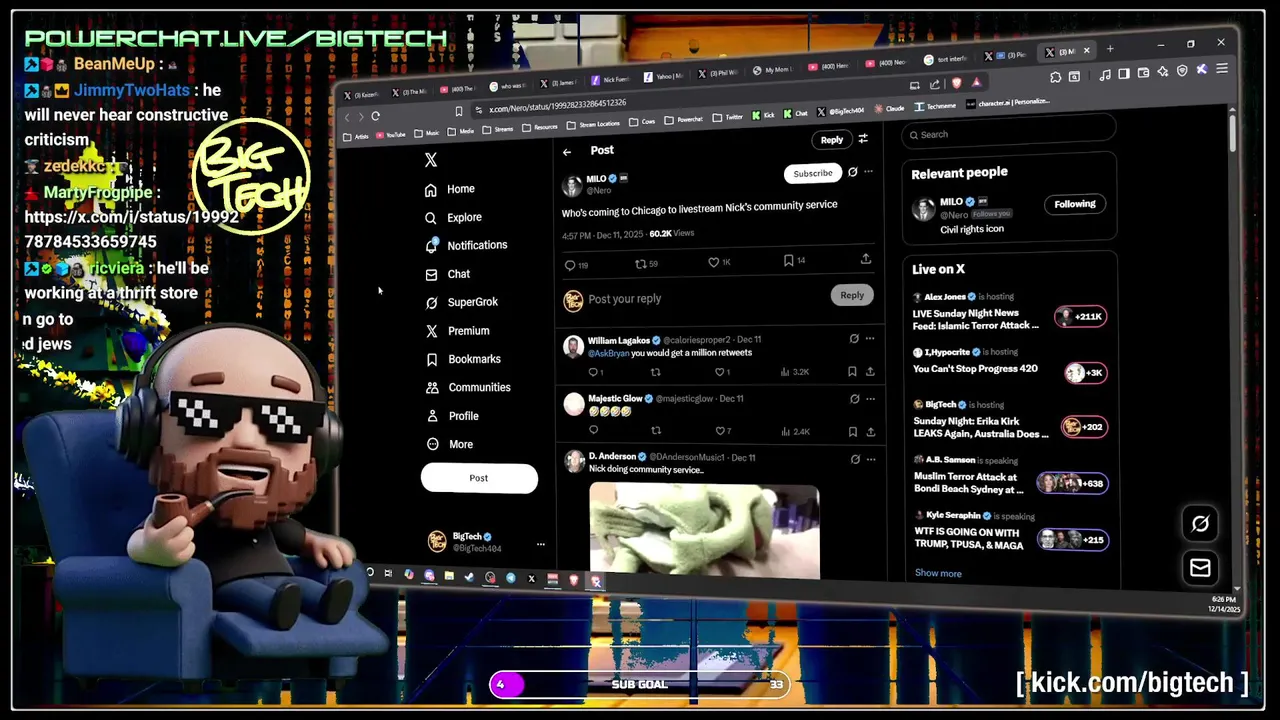Open Communities in the X sidebar

tap(468, 387)
